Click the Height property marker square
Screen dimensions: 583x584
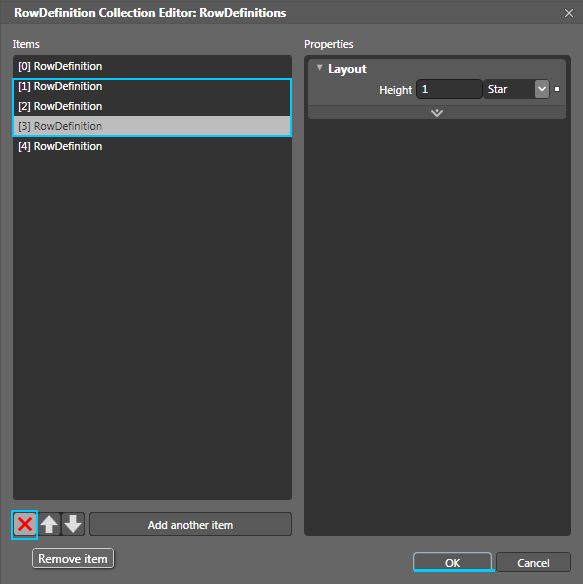point(557,89)
